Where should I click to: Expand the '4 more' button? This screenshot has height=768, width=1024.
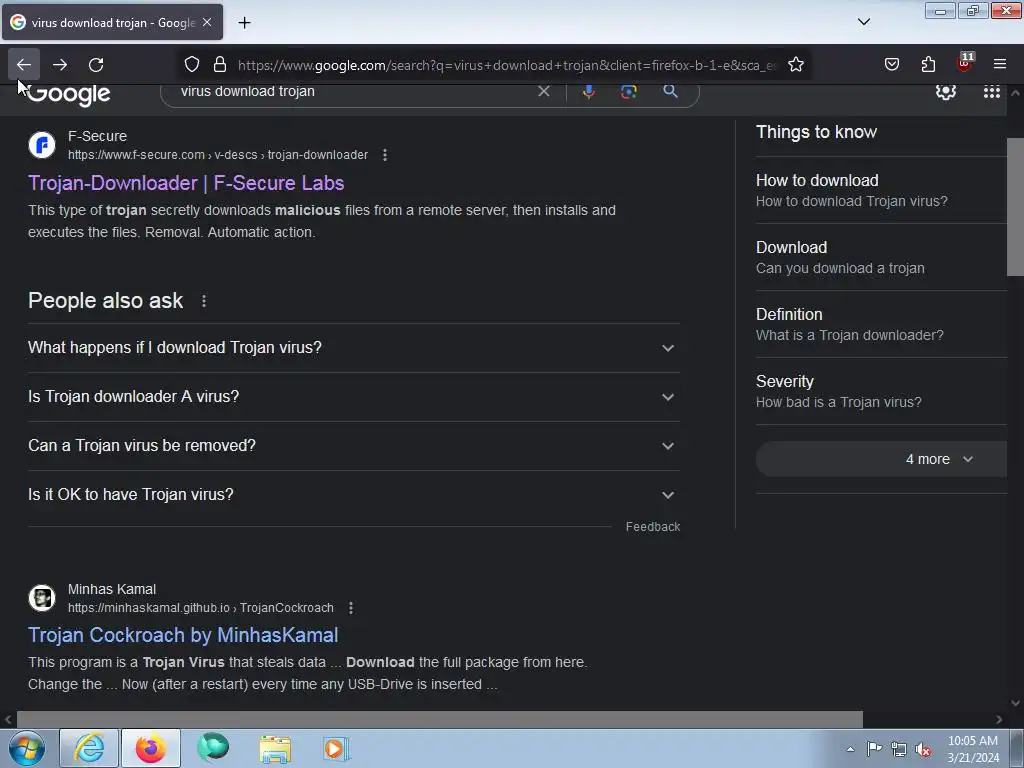pyautogui.click(x=881, y=459)
